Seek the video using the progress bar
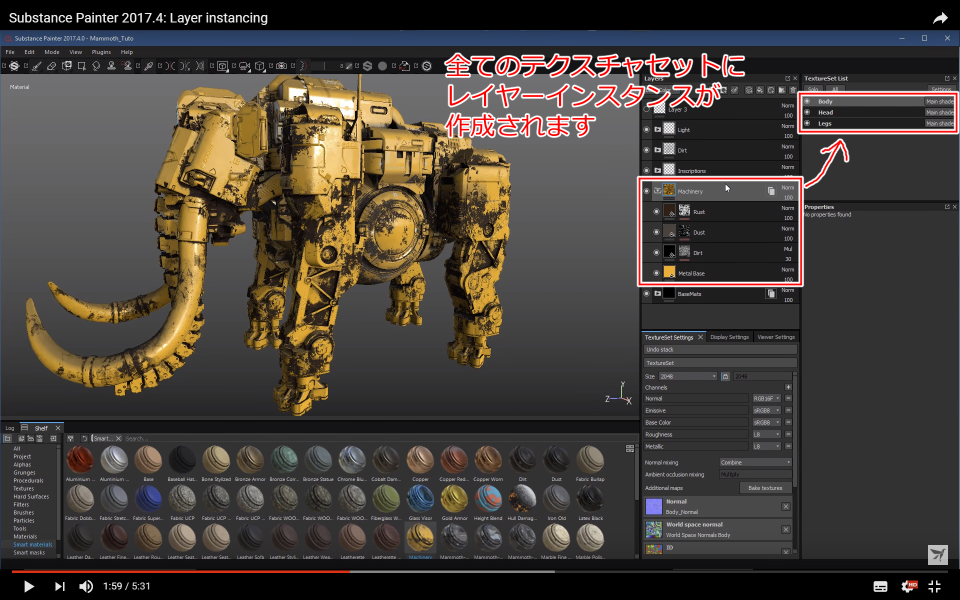The width and height of the screenshot is (960, 600). pos(480,571)
